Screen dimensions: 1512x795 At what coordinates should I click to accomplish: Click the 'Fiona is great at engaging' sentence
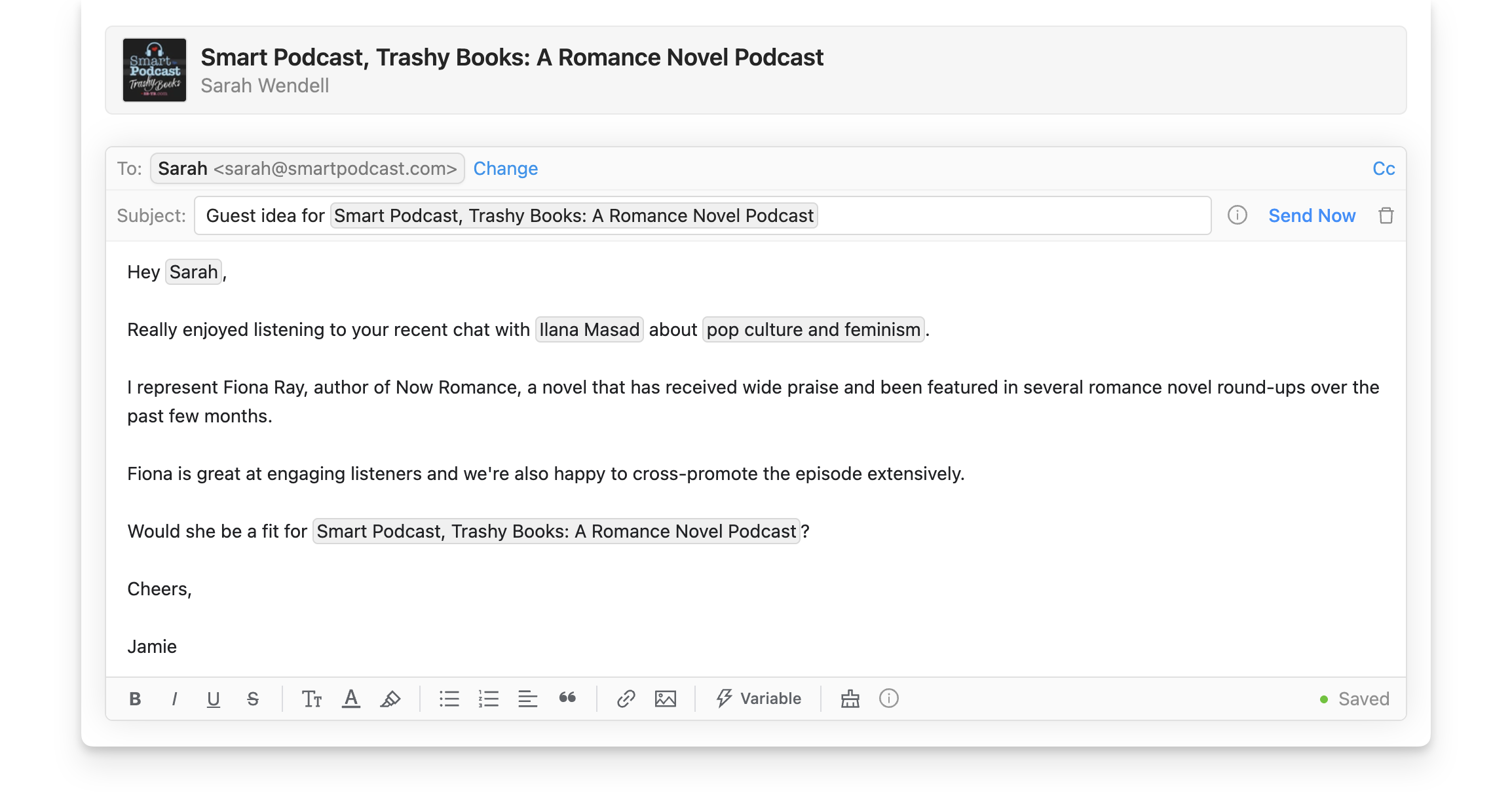tap(546, 473)
